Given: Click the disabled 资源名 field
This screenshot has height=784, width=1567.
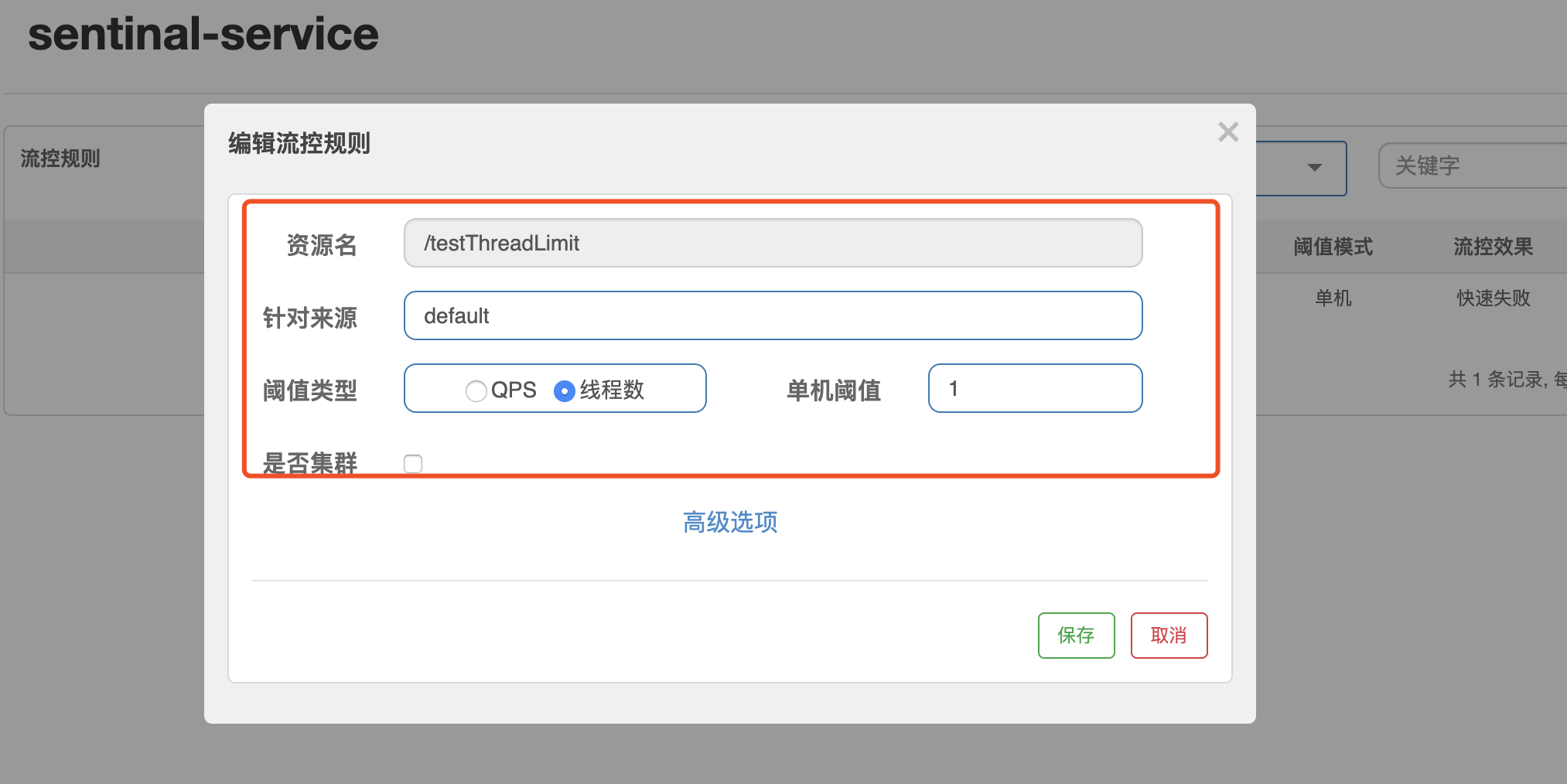Looking at the screenshot, I should tap(772, 243).
